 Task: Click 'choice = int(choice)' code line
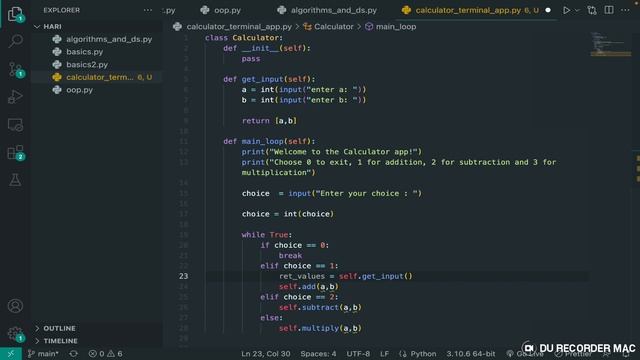287,214
